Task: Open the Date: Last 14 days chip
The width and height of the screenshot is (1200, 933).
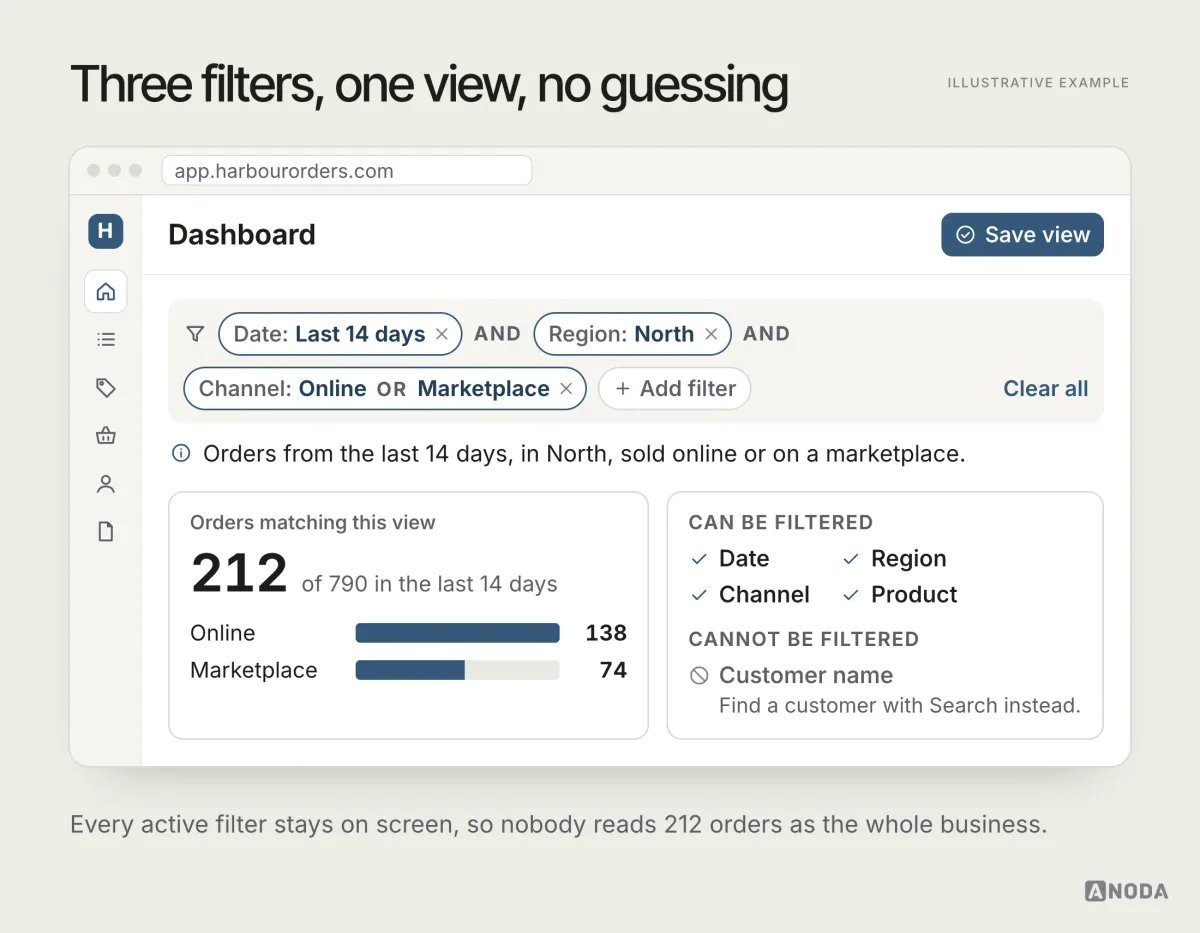Action: [340, 334]
